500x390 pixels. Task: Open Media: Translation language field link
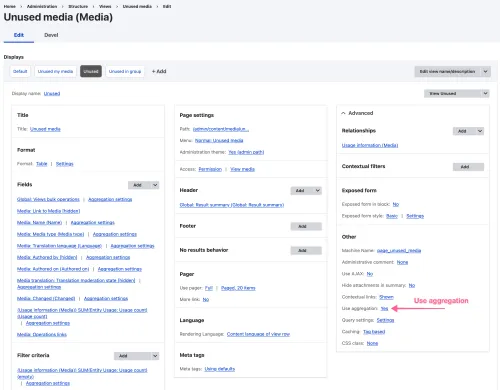pos(59,246)
